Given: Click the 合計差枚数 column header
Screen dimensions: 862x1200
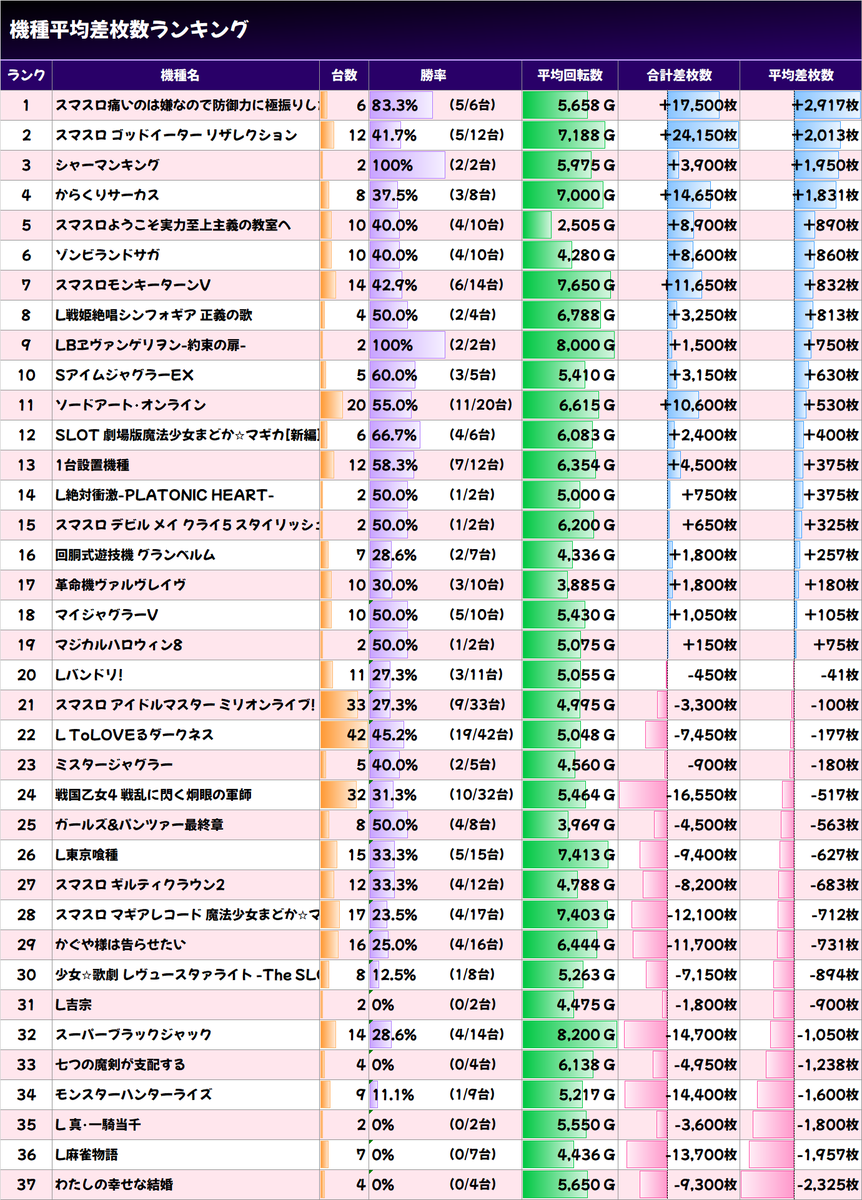Looking at the screenshot, I should tap(679, 75).
